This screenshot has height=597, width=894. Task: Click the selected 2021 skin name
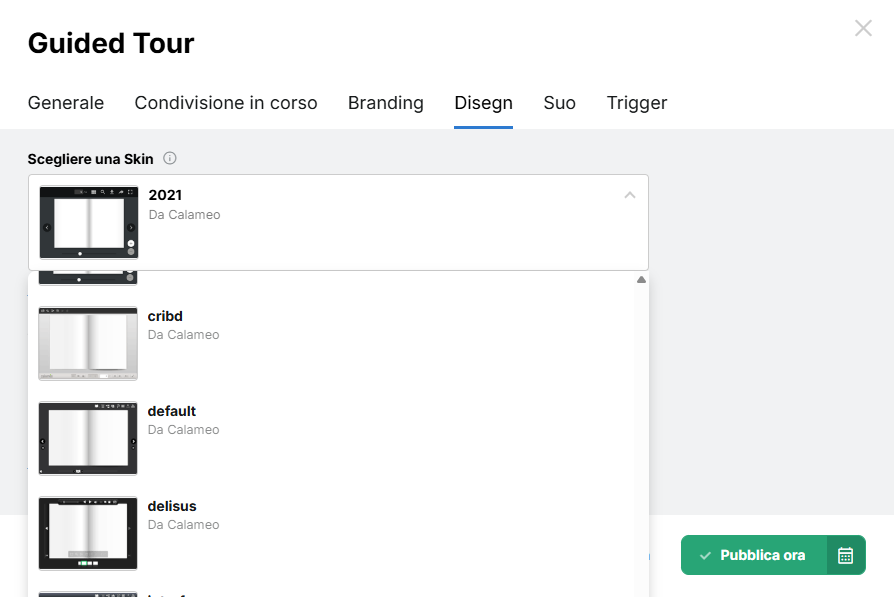pyautogui.click(x=165, y=195)
